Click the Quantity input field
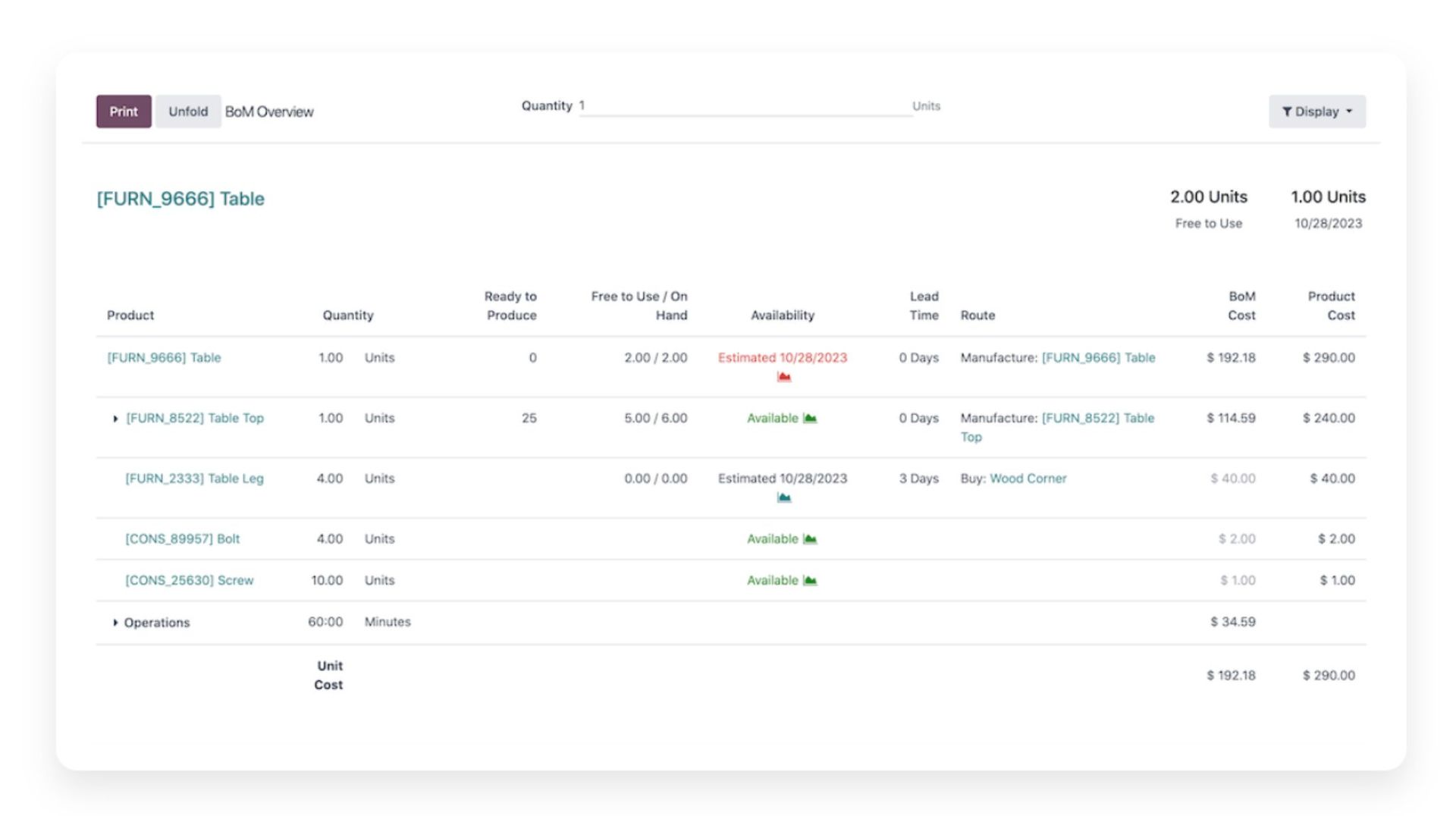Viewport: 1456px width, 816px height. pyautogui.click(x=743, y=106)
